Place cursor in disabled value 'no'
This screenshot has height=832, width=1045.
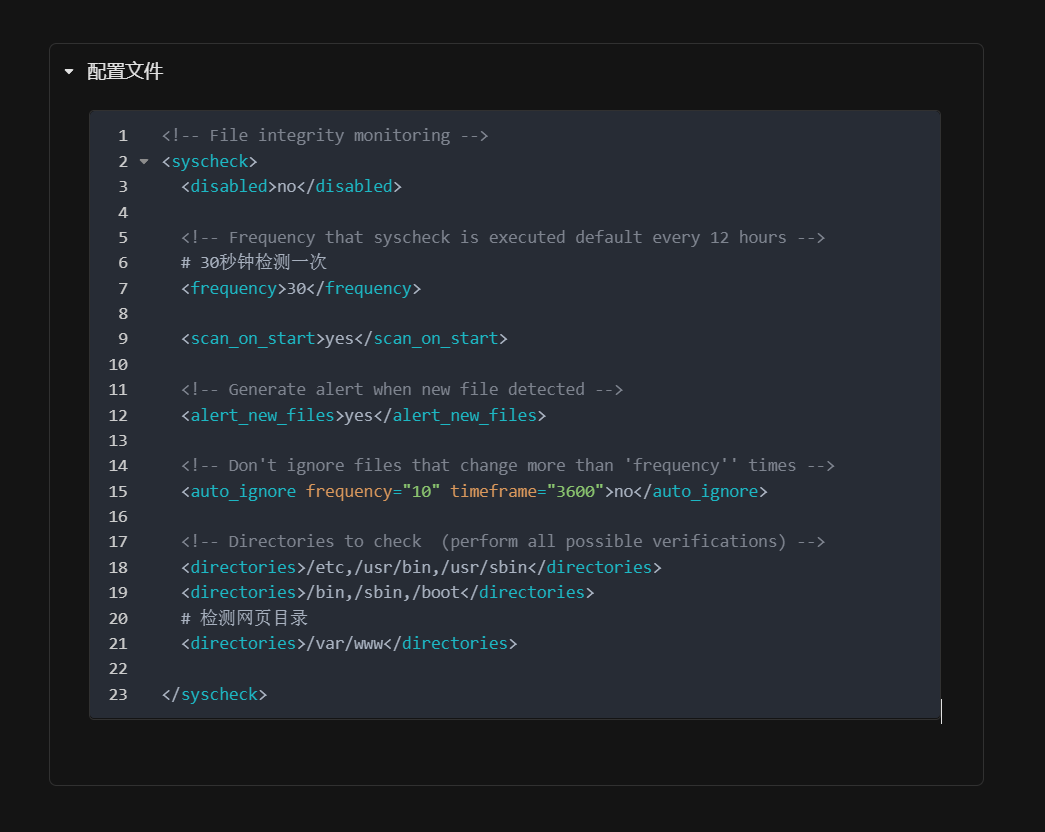coord(286,187)
